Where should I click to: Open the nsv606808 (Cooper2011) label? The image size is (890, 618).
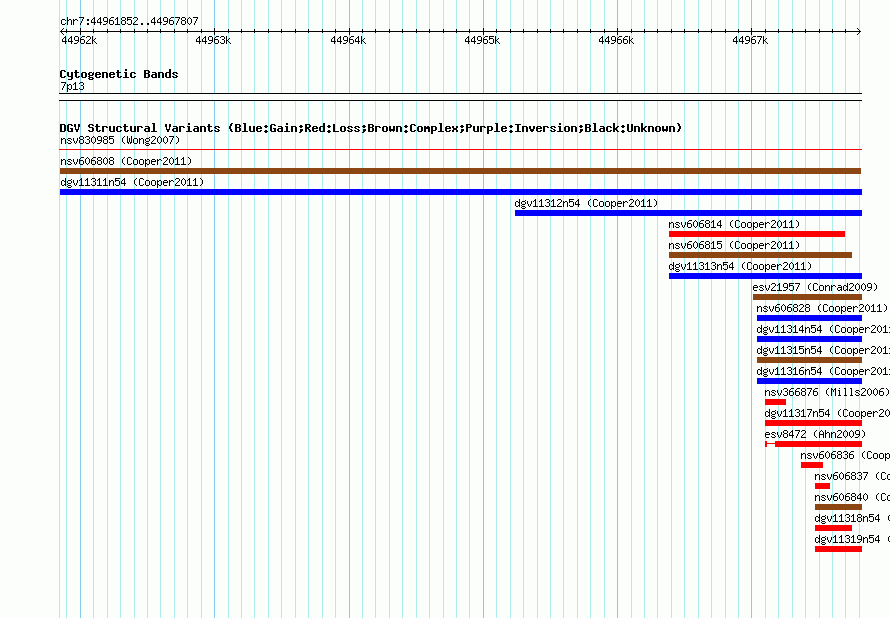pos(126,161)
